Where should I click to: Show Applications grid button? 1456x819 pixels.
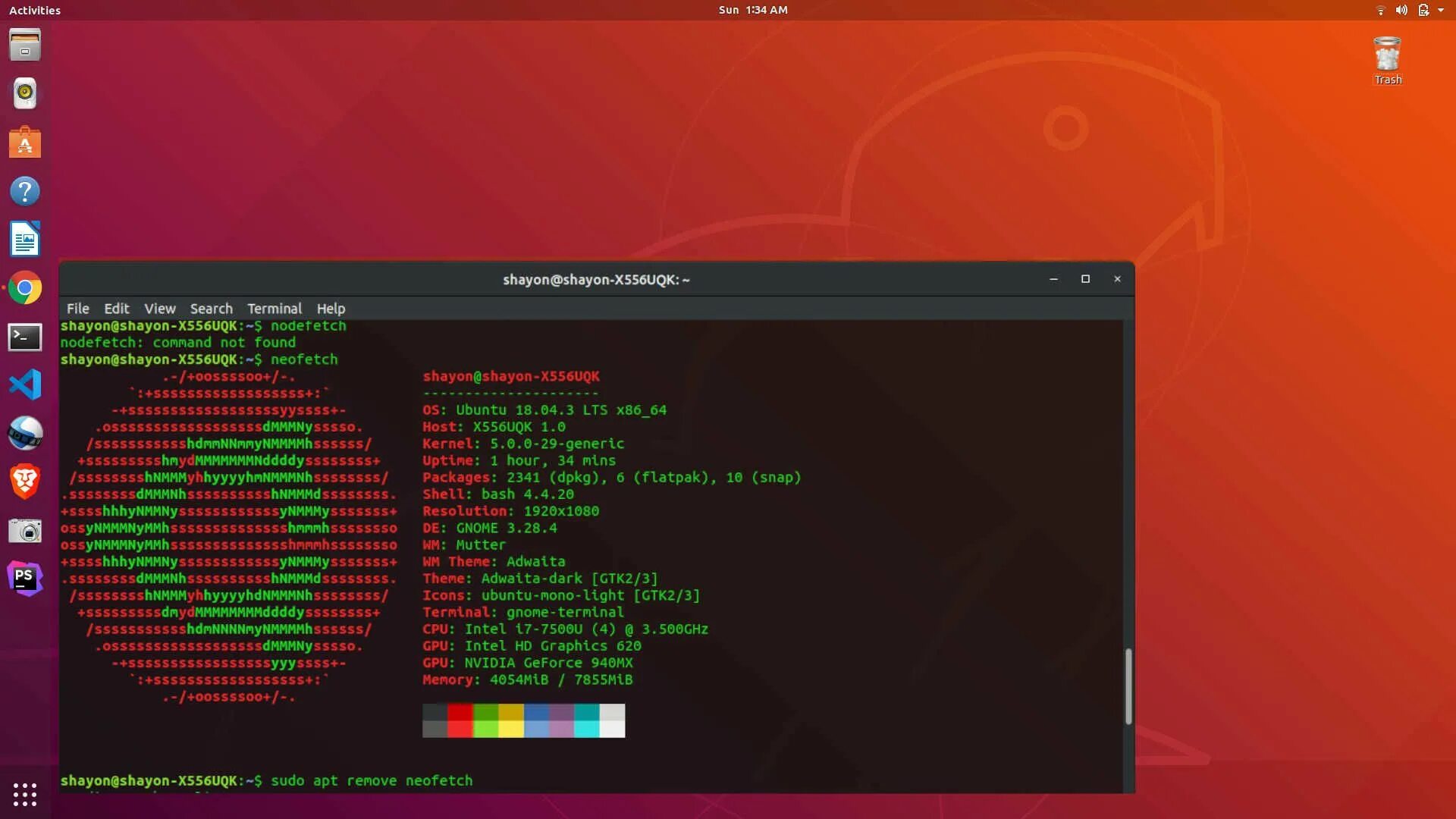pos(25,794)
